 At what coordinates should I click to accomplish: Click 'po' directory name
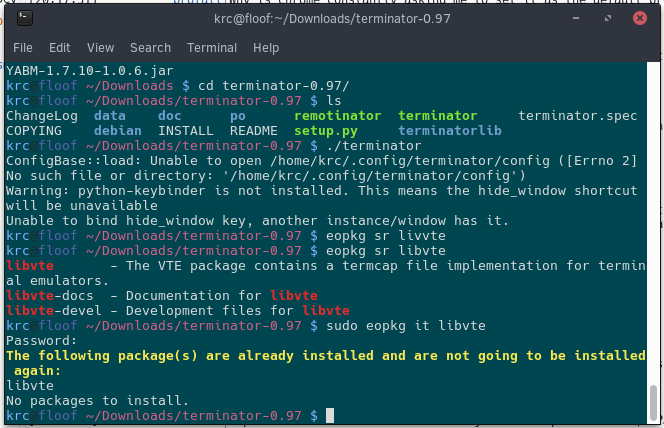coord(238,116)
